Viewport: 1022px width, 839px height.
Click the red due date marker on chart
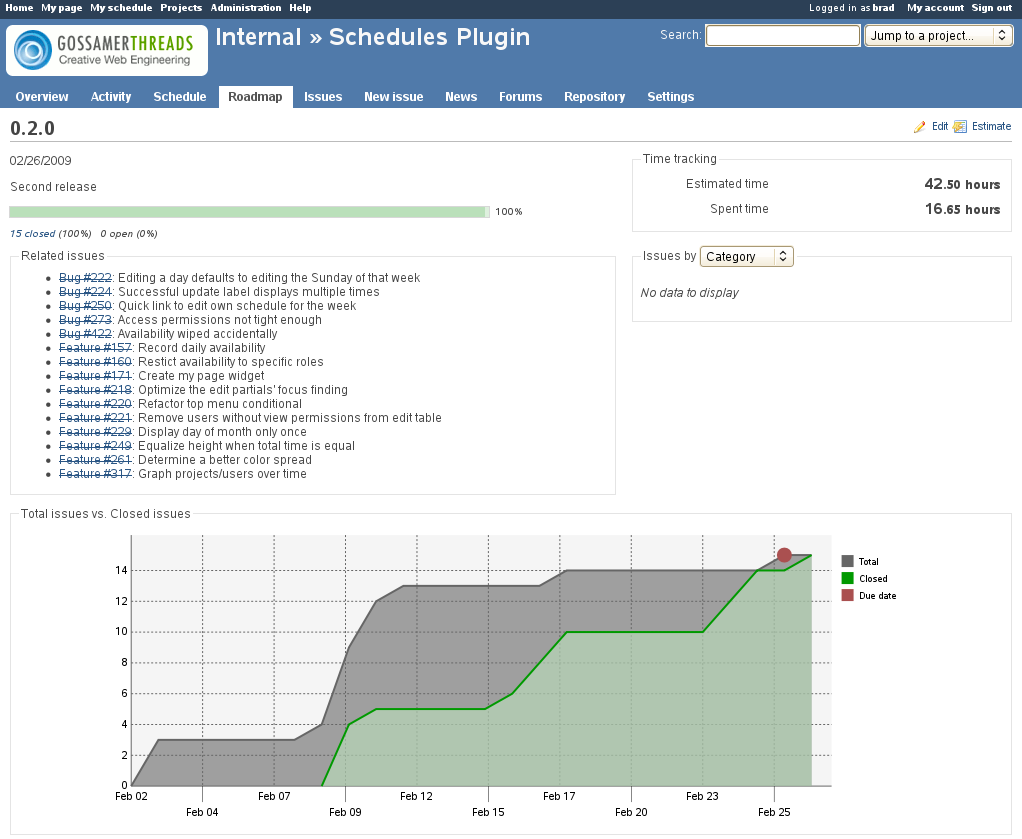pos(784,555)
